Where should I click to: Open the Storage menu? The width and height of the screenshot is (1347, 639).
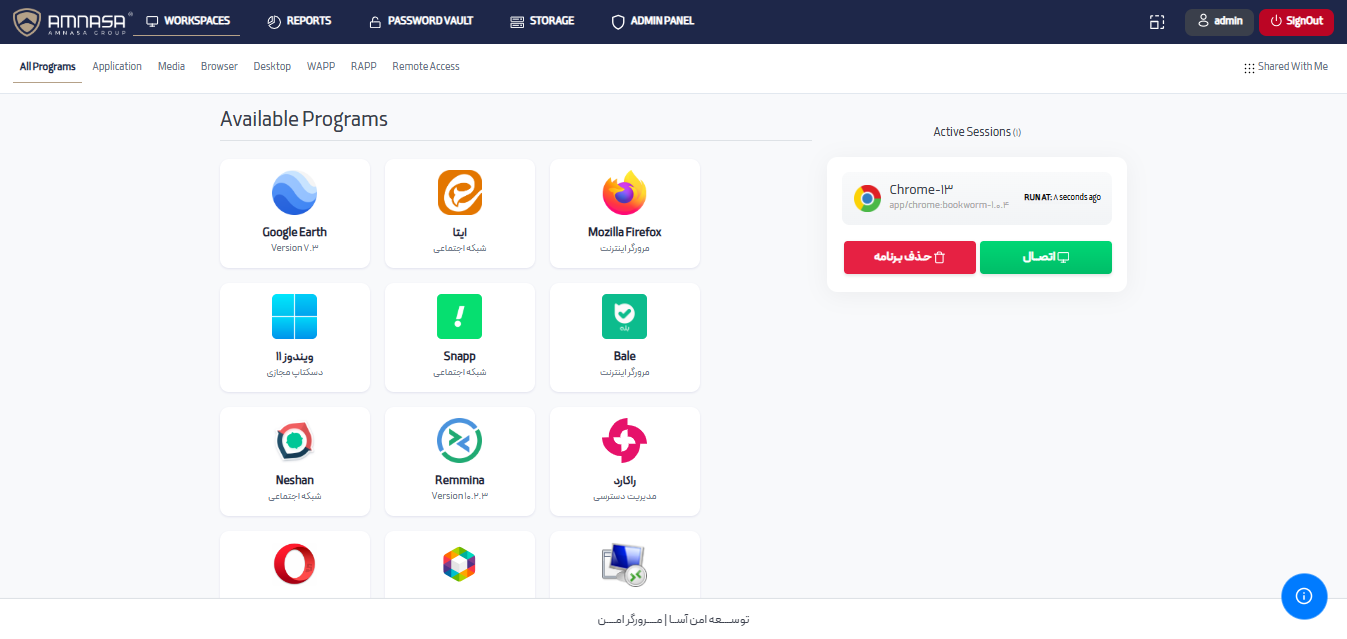[x=542, y=21]
